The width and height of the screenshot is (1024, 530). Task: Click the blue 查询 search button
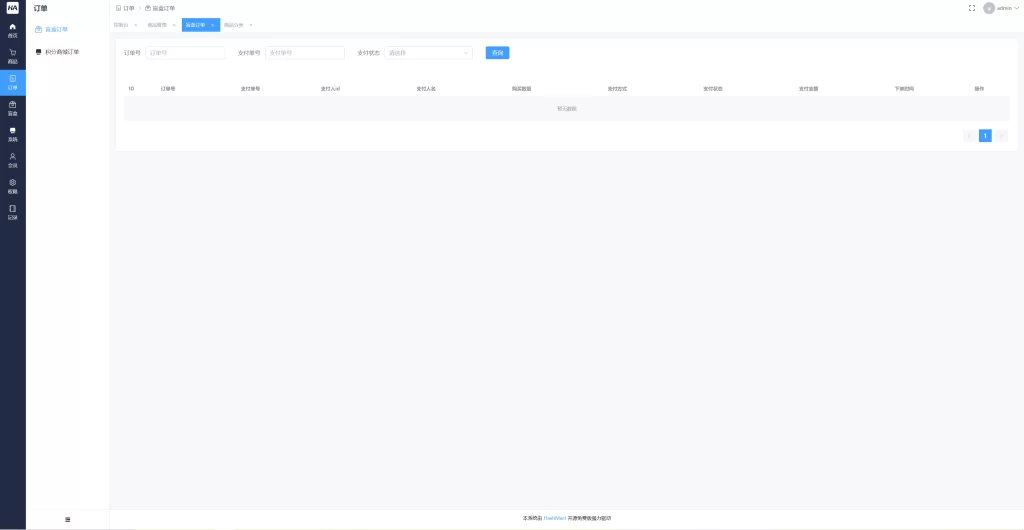(497, 53)
